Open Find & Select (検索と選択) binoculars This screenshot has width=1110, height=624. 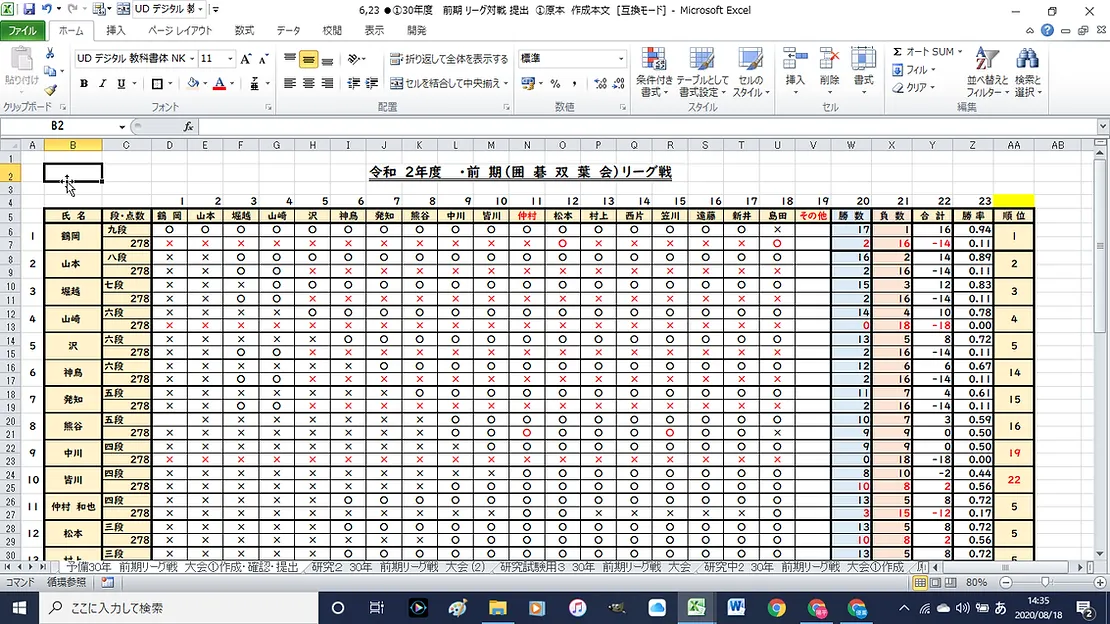[x=1027, y=72]
